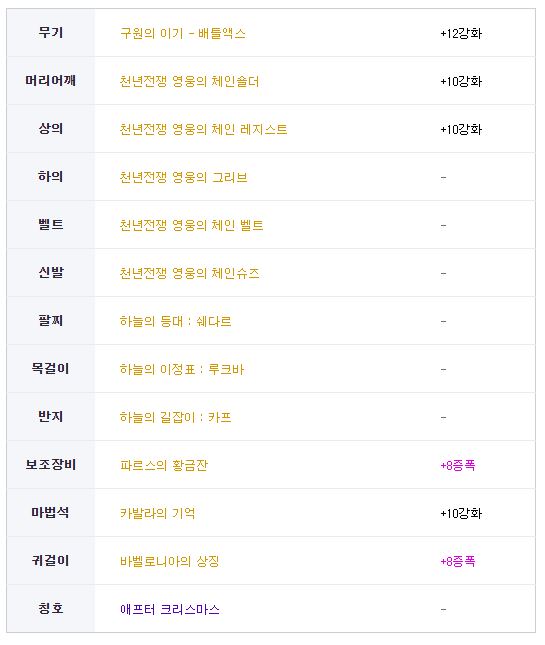Select the +8증폭 value for 귀걸이
The image size is (545, 645).
458,561
